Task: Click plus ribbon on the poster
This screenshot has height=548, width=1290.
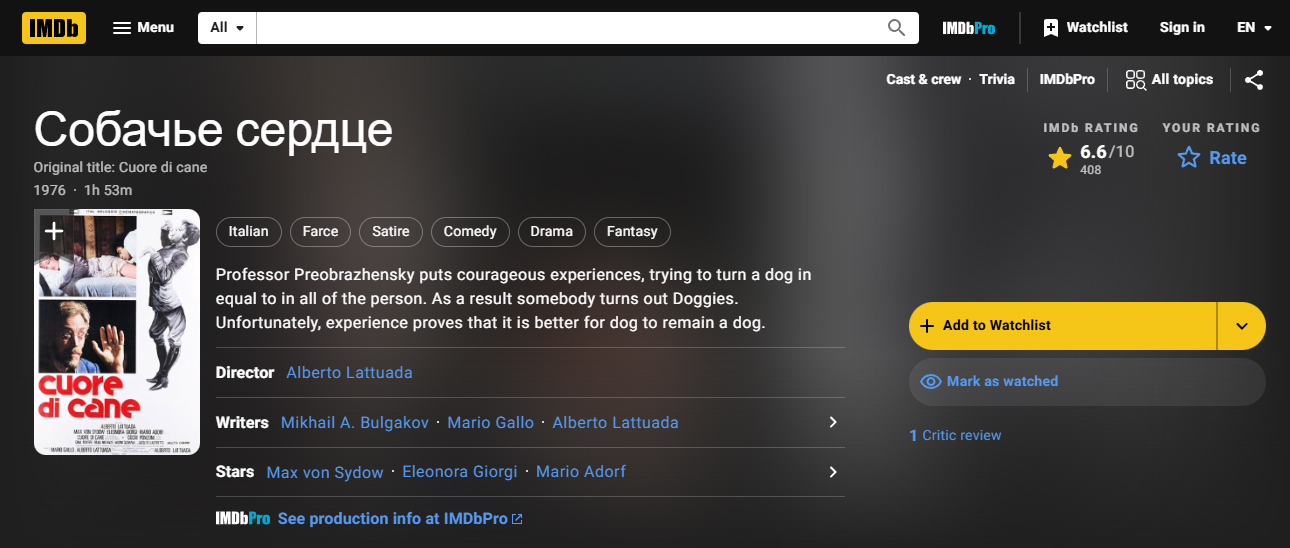Action: (x=53, y=231)
